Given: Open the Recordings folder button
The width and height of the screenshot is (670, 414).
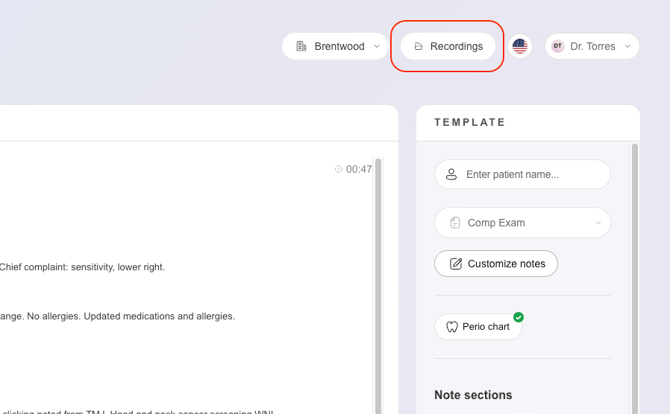Looking at the screenshot, I should [x=448, y=46].
